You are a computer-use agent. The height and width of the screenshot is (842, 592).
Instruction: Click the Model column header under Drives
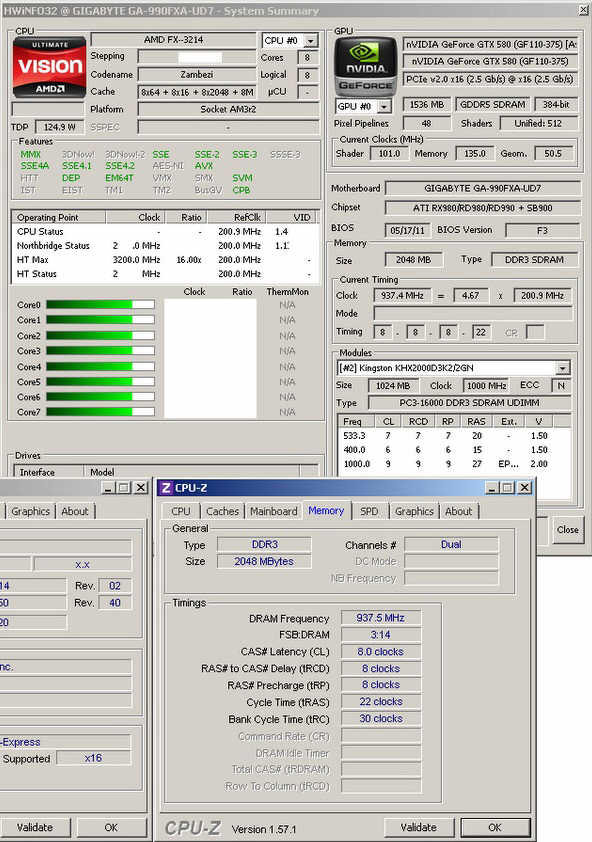[x=191, y=472]
